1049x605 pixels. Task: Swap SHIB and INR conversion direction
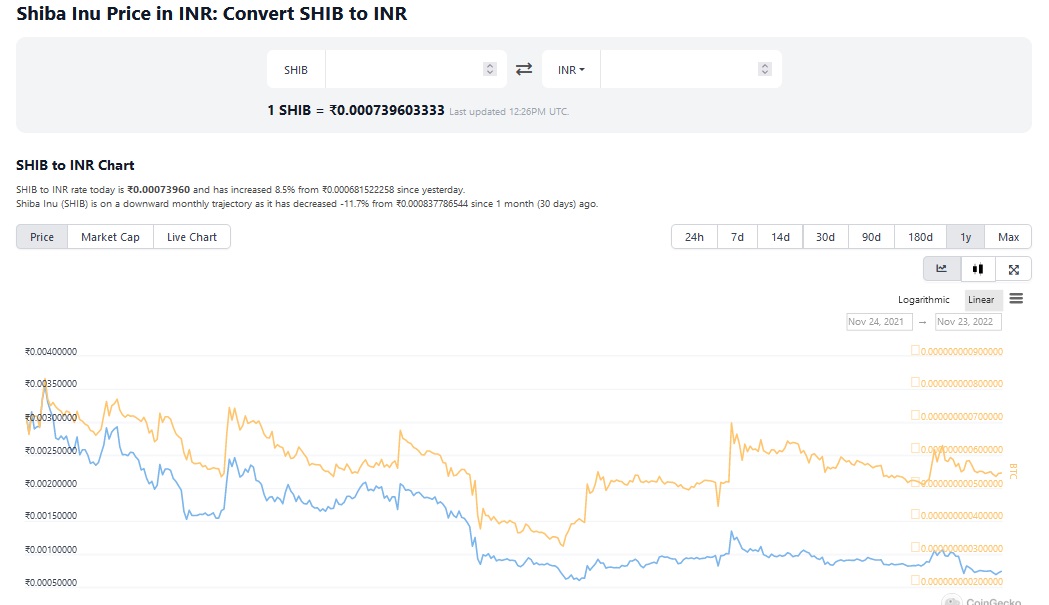coord(524,69)
